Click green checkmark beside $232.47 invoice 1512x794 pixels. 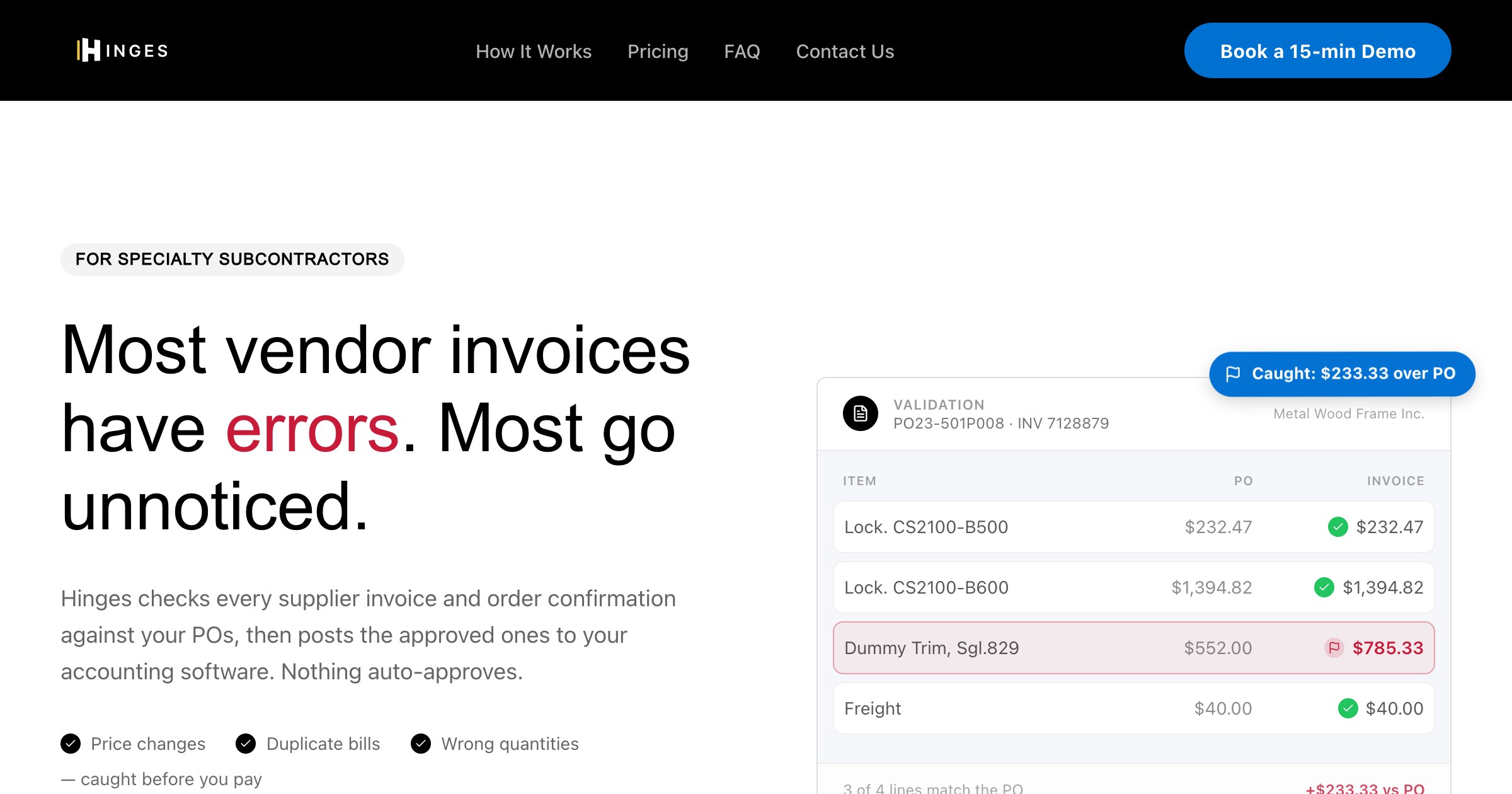[x=1338, y=527]
